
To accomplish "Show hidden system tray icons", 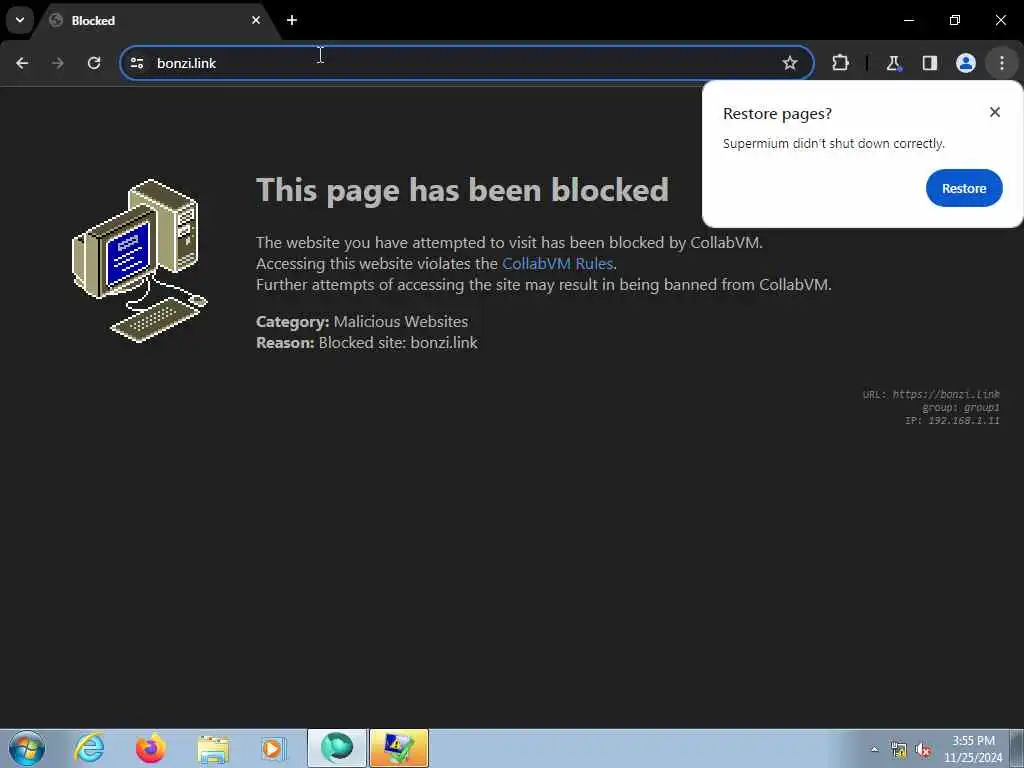I will tap(874, 749).
